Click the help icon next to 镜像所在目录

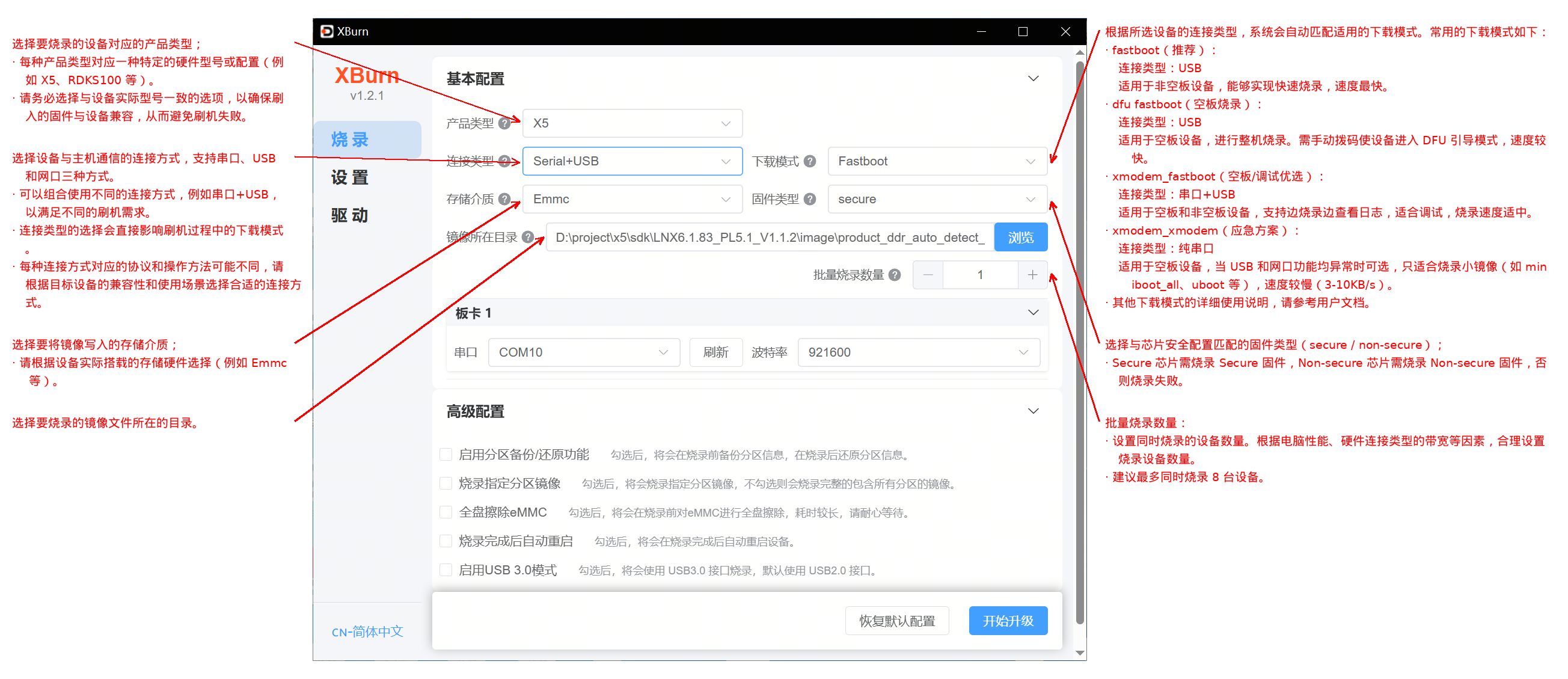528,237
